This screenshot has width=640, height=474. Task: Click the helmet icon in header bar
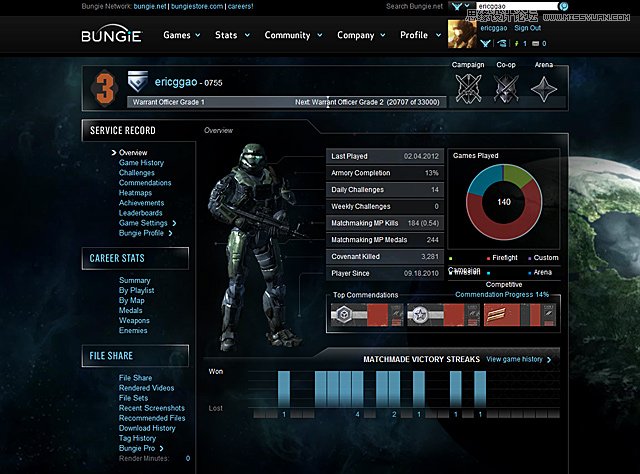click(502, 43)
